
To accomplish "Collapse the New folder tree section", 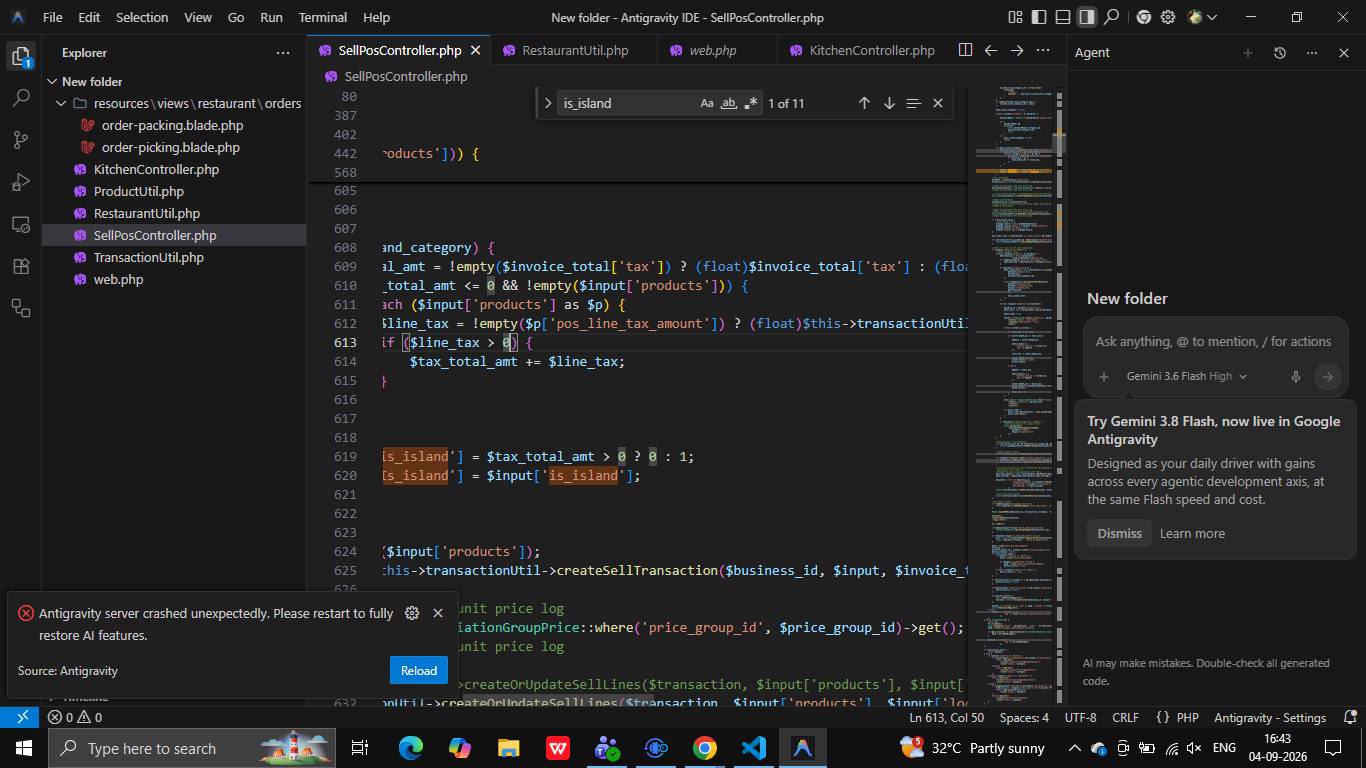I will tap(52, 82).
